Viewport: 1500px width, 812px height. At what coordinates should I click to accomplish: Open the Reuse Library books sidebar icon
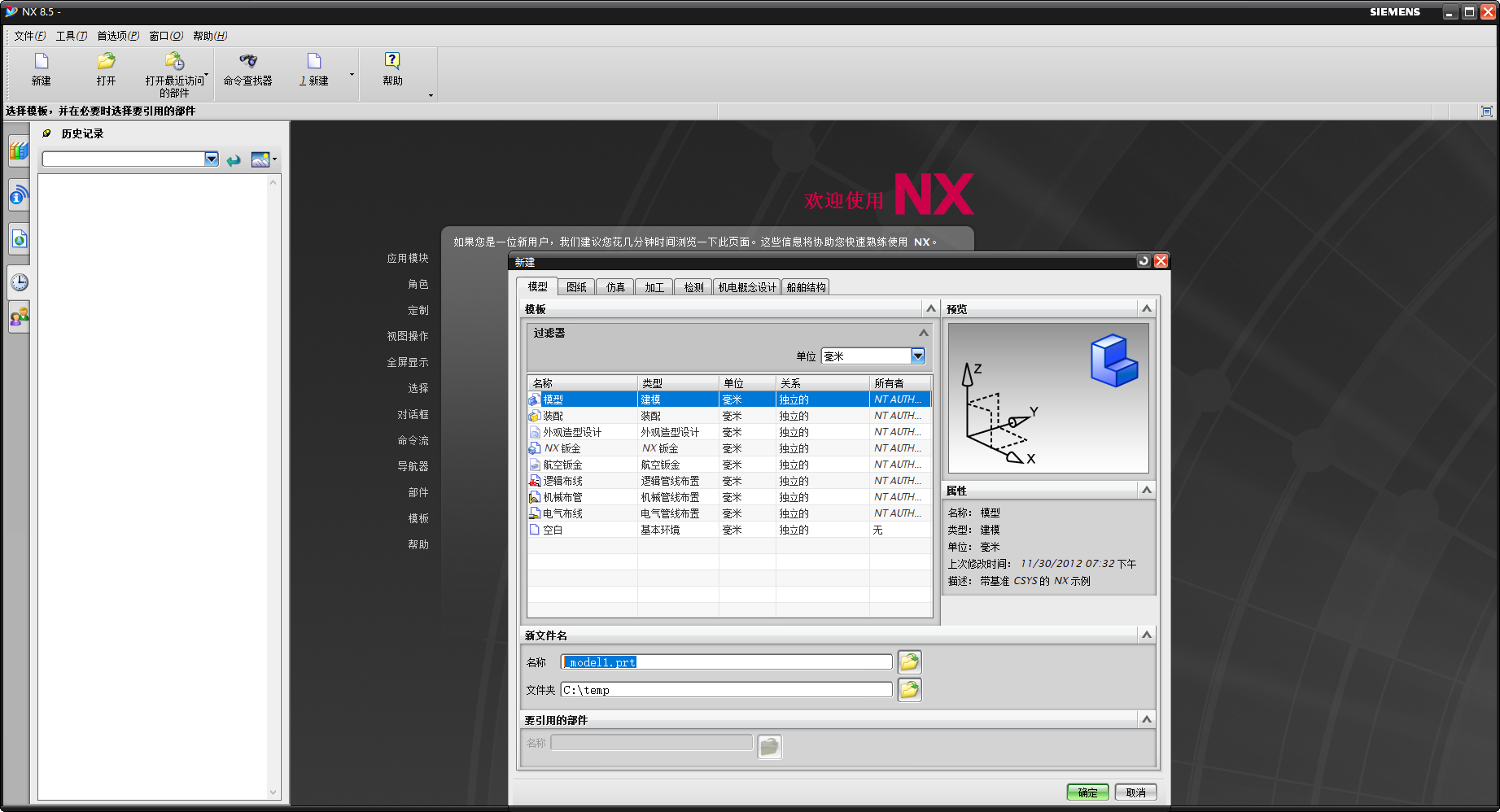pos(19,151)
